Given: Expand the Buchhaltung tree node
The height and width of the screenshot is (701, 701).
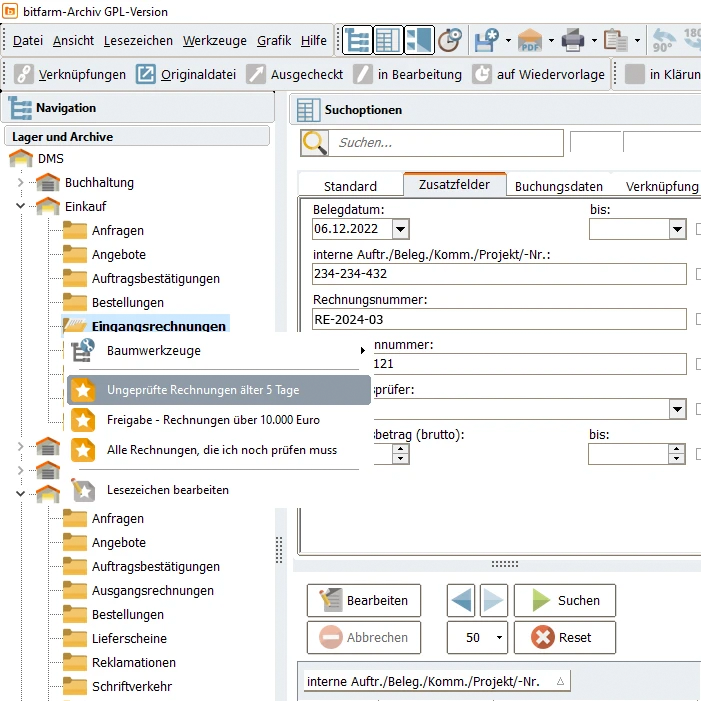Looking at the screenshot, I should 20,183.
